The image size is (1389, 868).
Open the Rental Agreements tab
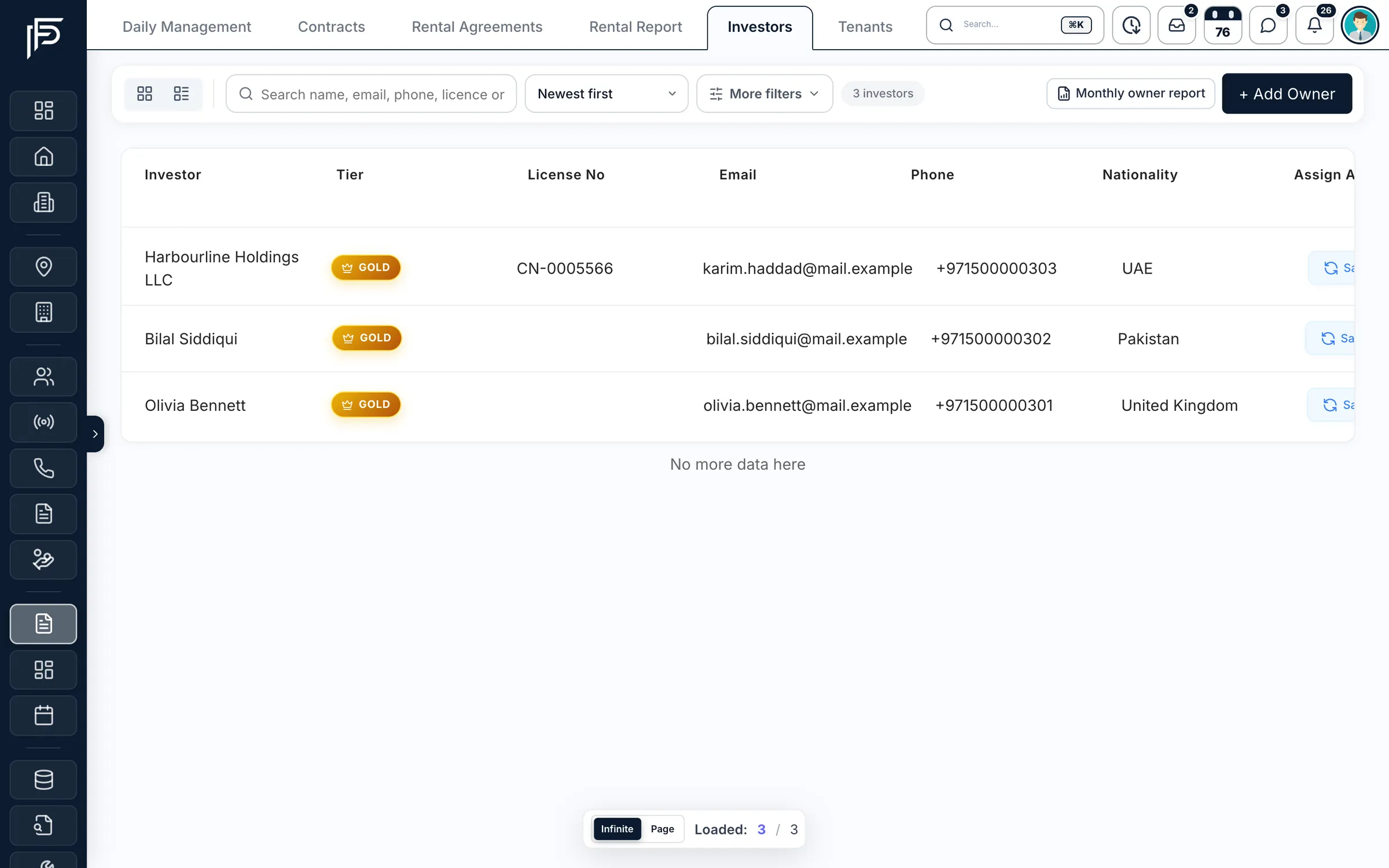tap(477, 27)
